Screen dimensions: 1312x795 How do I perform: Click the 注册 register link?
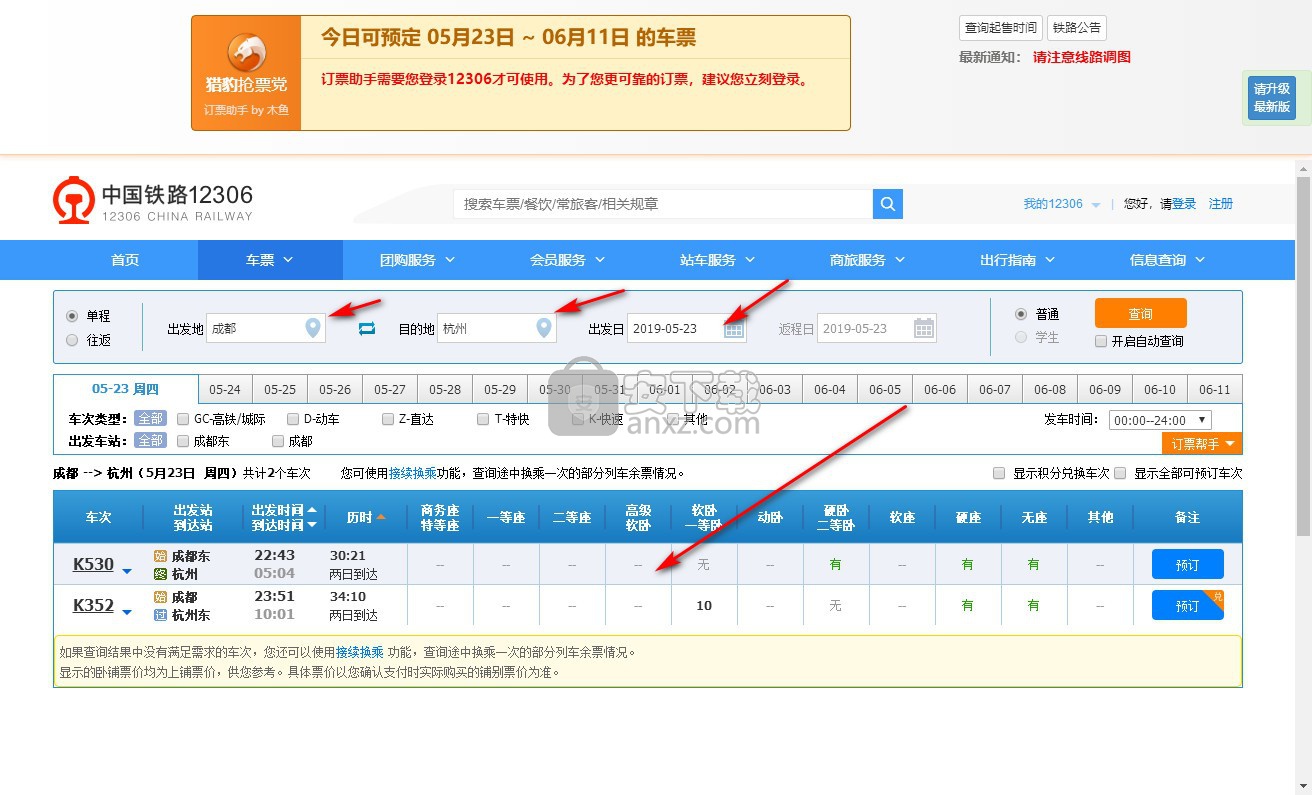pos(1221,204)
